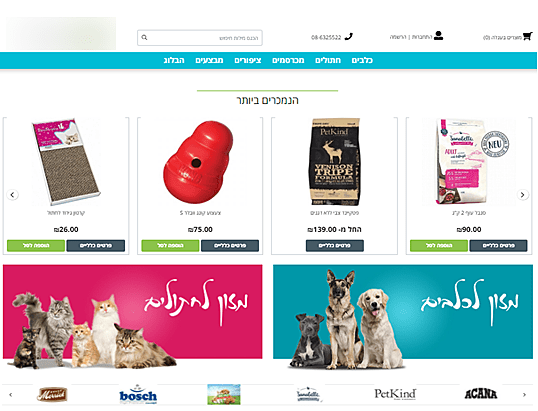Image resolution: width=538 pixels, height=411 pixels.
Task: Add the ₪26.00 cat scratcher to cart
Action: pyautogui.click(x=36, y=246)
